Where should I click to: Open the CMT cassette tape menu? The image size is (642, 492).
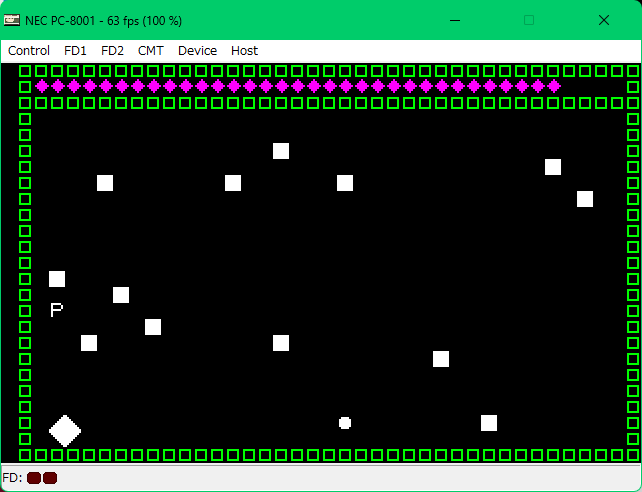click(151, 50)
